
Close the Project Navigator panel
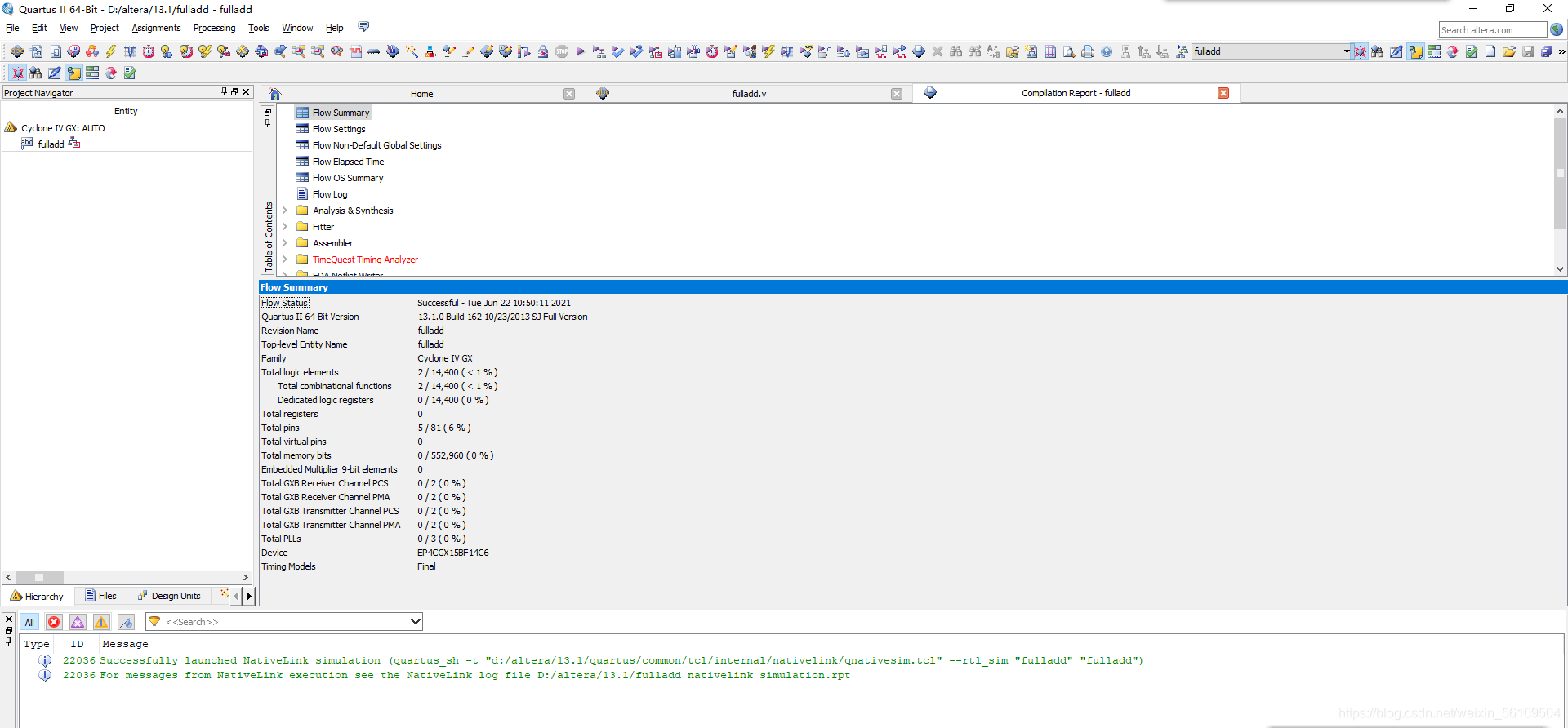click(x=246, y=92)
